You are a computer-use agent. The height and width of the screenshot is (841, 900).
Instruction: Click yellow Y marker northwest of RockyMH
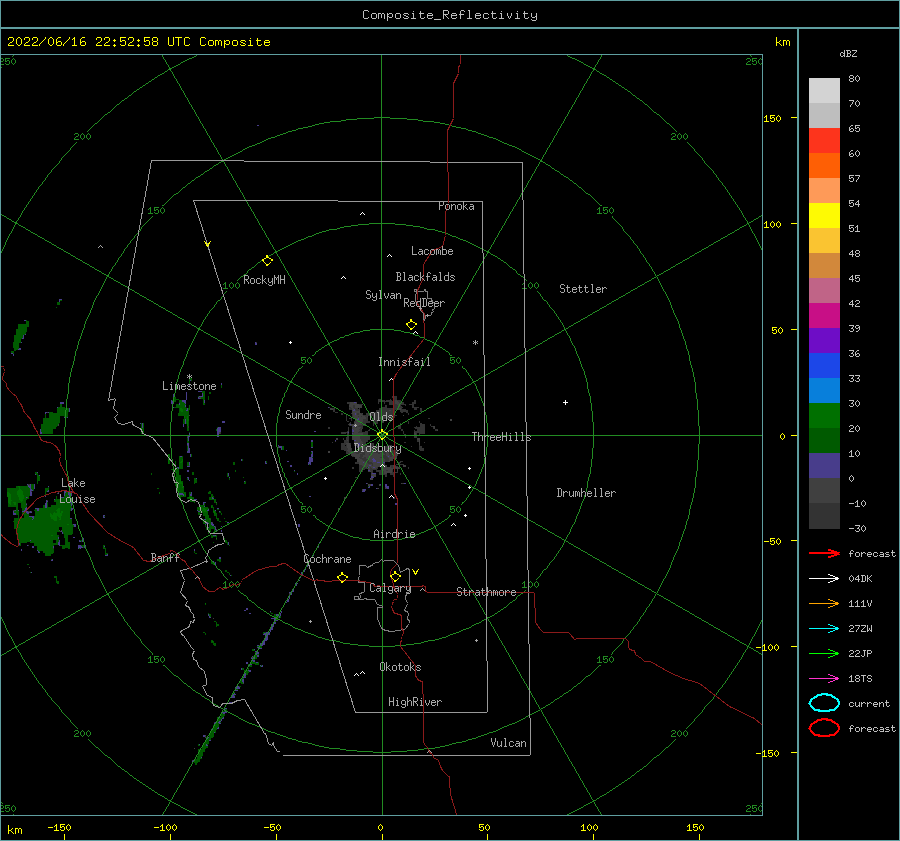coord(208,244)
